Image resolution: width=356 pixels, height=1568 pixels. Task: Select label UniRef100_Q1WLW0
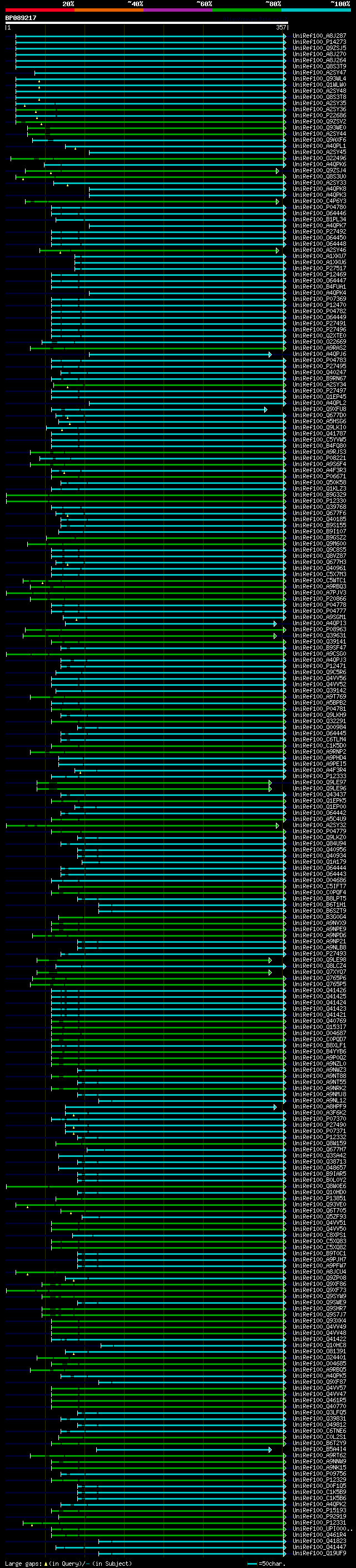pos(319,85)
